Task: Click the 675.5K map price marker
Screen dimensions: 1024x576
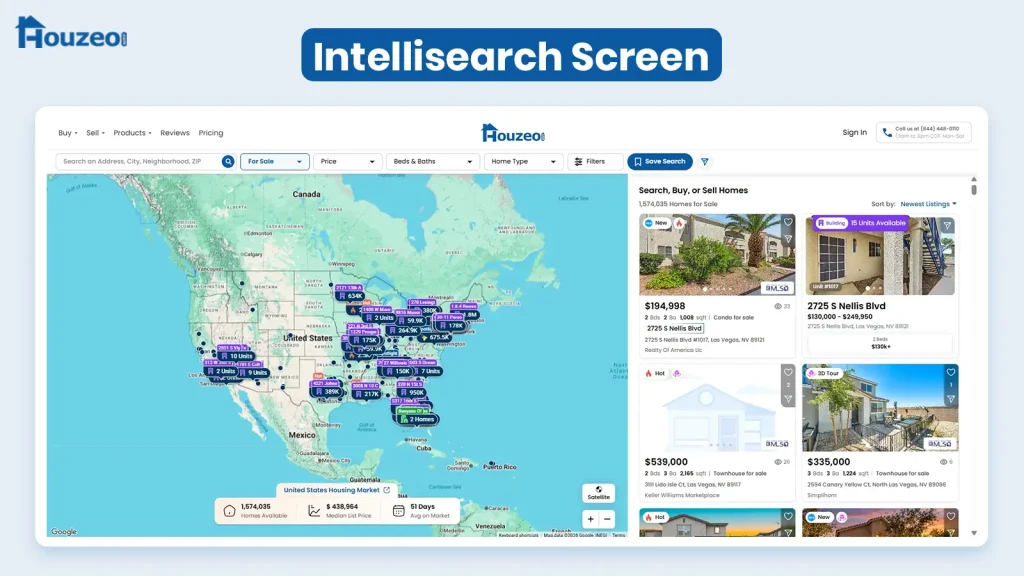Action: click(436, 338)
